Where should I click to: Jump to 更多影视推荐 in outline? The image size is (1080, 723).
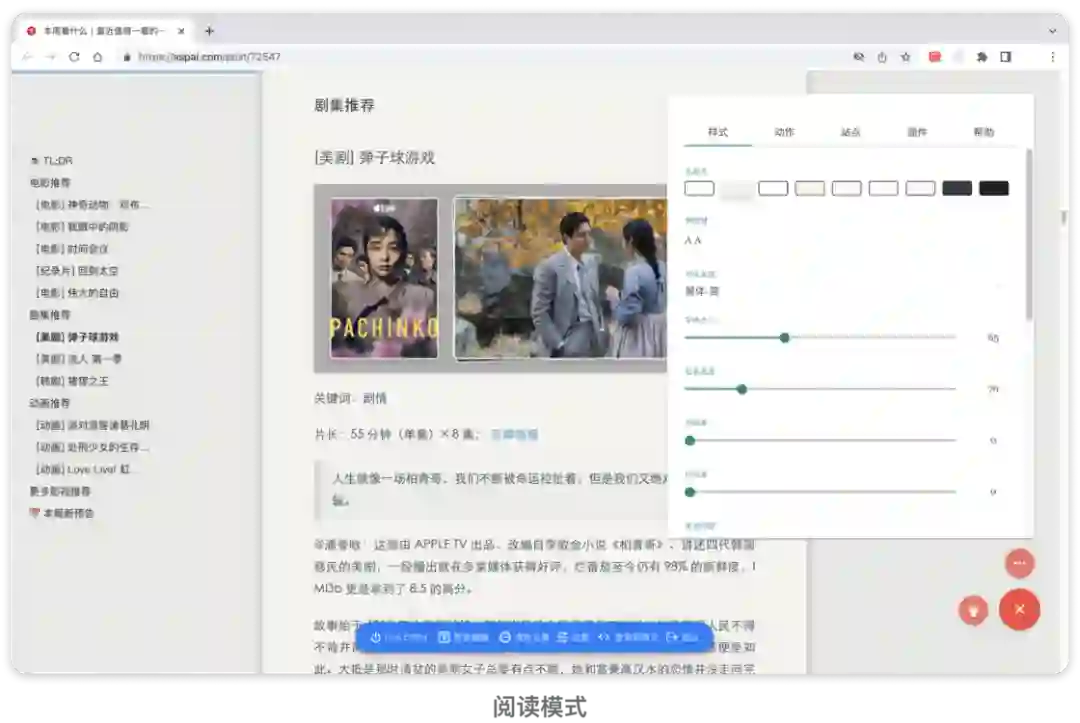coord(60,491)
